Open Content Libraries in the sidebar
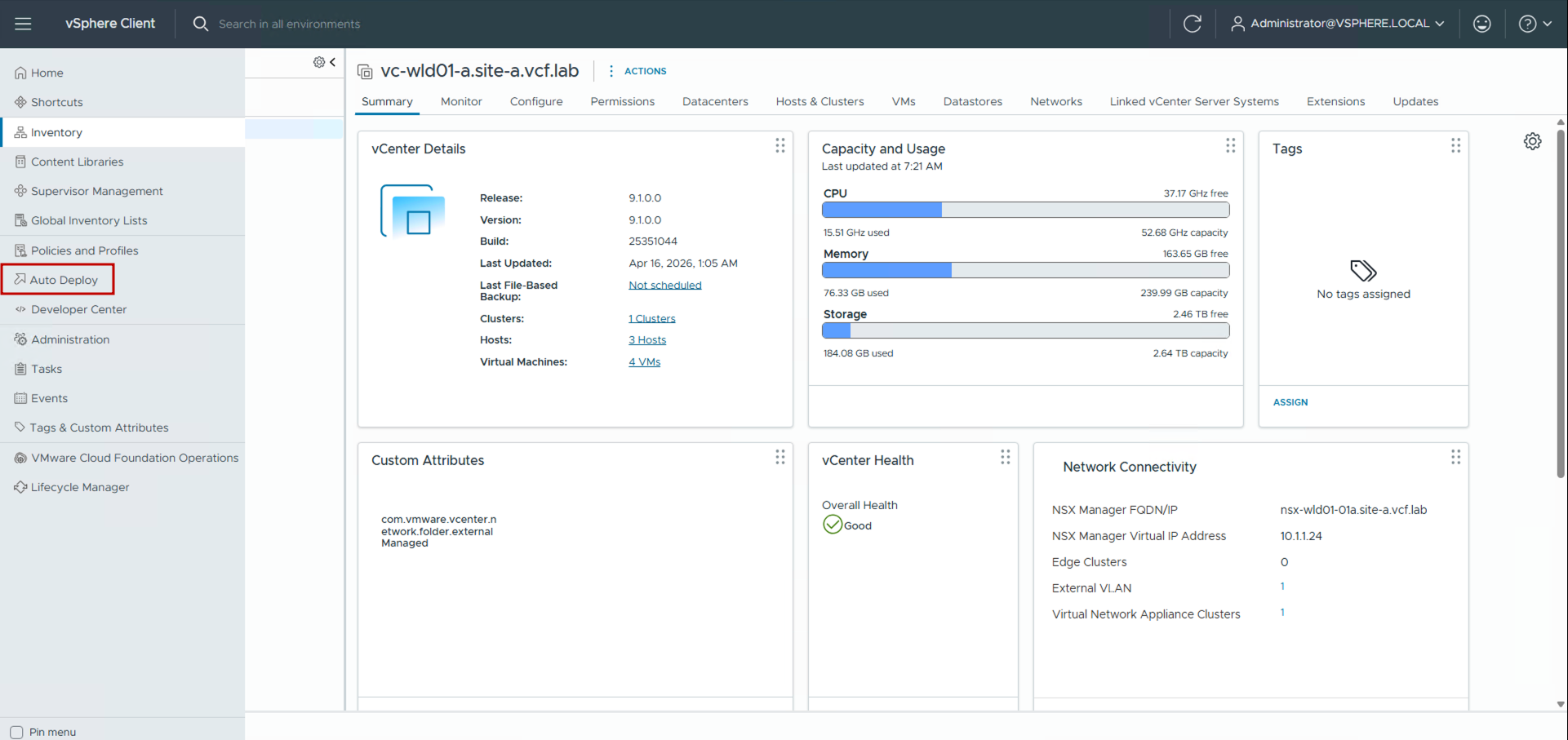This screenshot has width=1568, height=740. click(x=122, y=162)
